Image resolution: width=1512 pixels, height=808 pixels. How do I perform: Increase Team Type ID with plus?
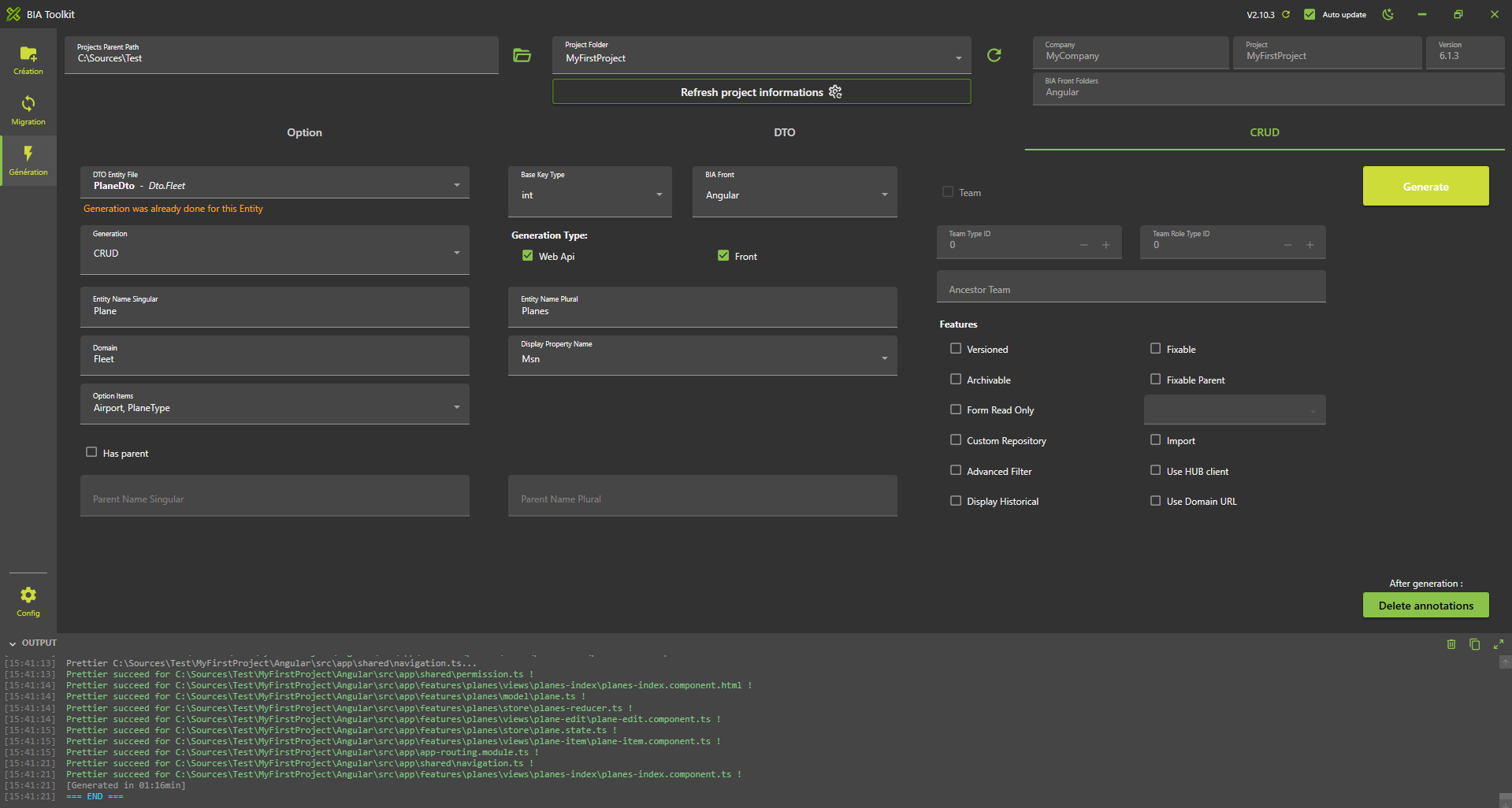coord(1106,245)
